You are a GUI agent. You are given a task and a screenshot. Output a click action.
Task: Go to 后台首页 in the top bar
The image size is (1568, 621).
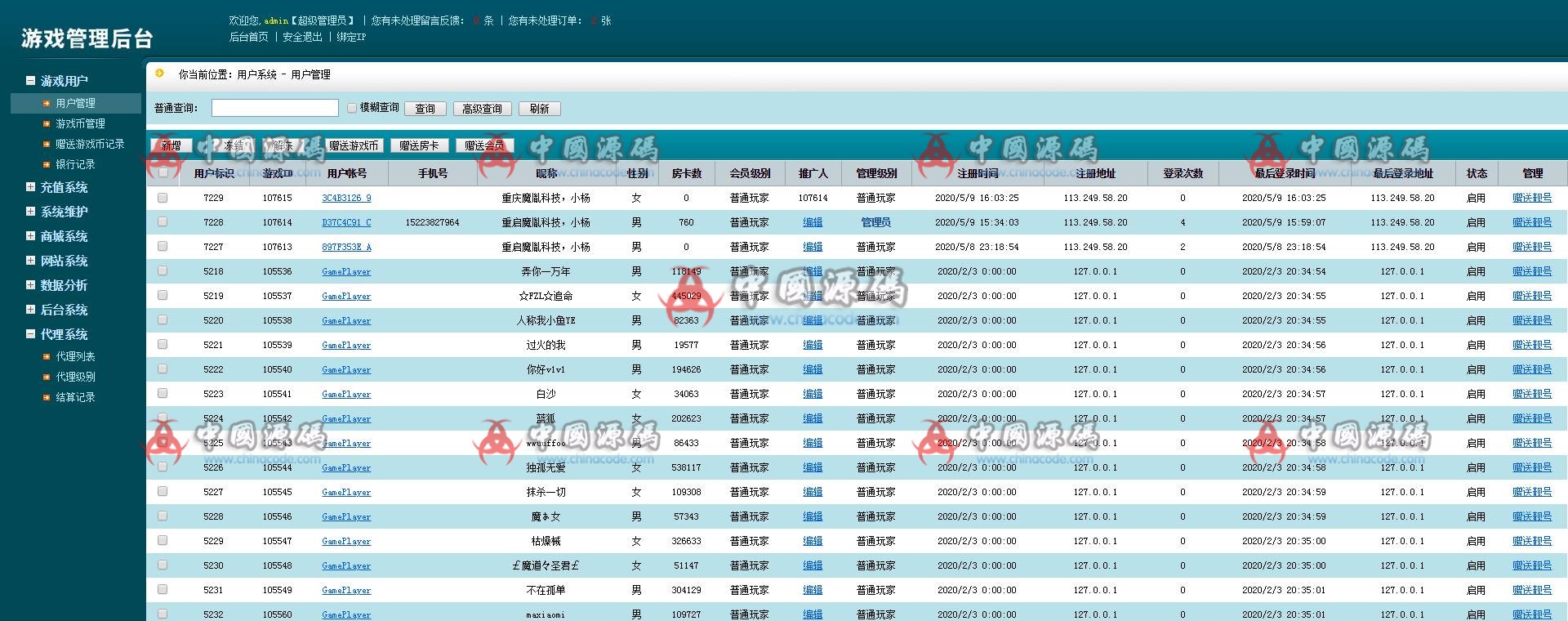248,37
